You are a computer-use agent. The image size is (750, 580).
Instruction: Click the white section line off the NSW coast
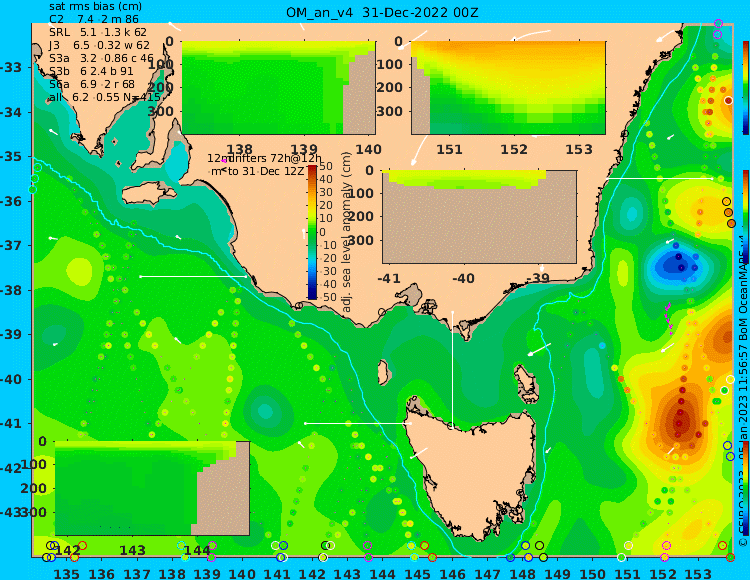click(660, 178)
